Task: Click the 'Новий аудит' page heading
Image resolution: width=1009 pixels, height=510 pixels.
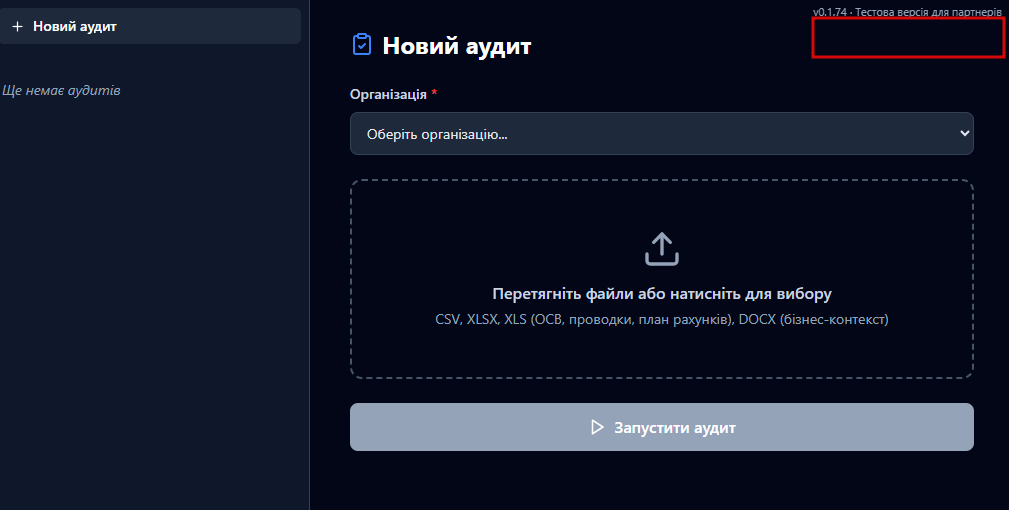Action: [457, 45]
